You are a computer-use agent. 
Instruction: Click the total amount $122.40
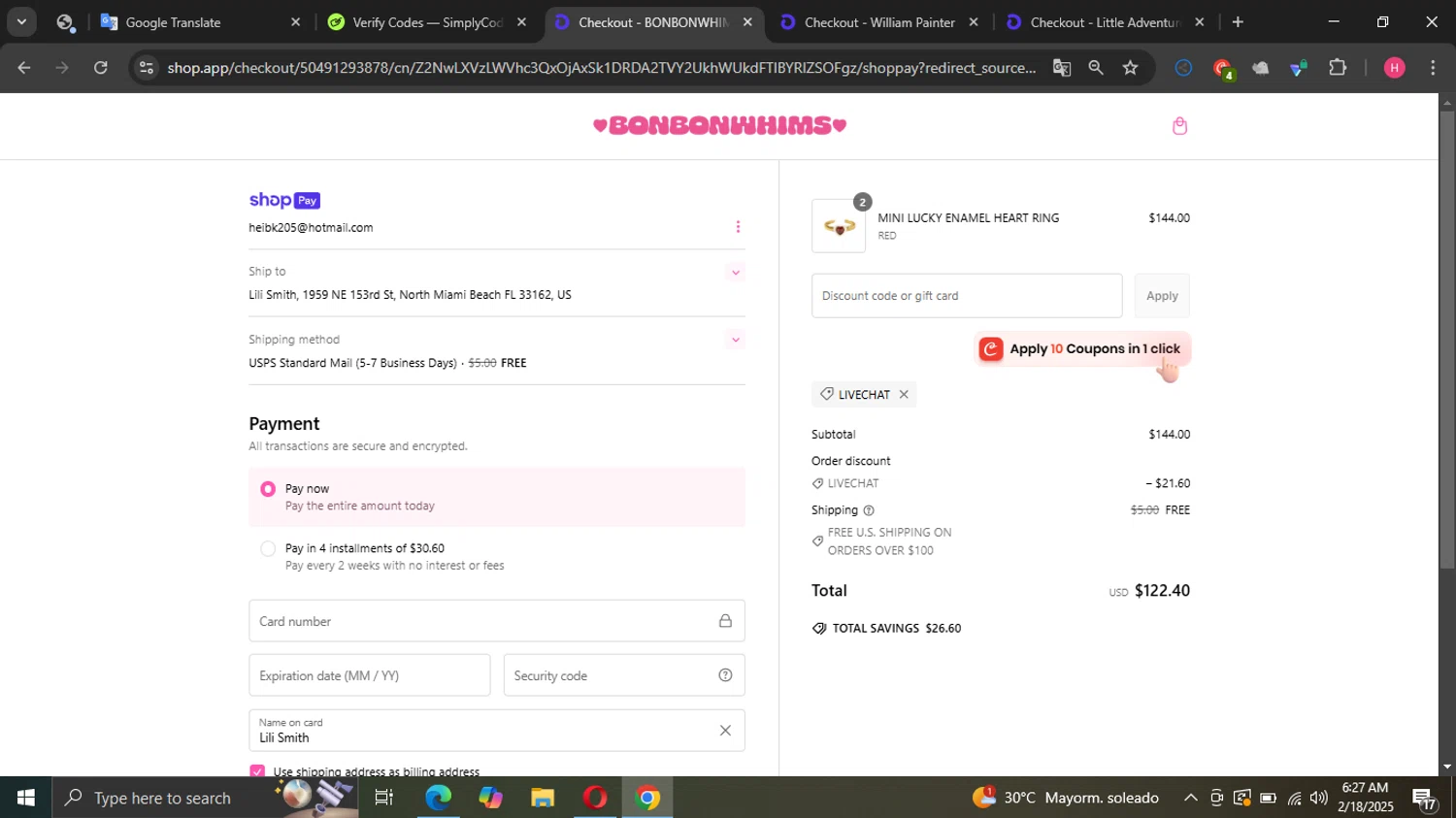(1162, 591)
